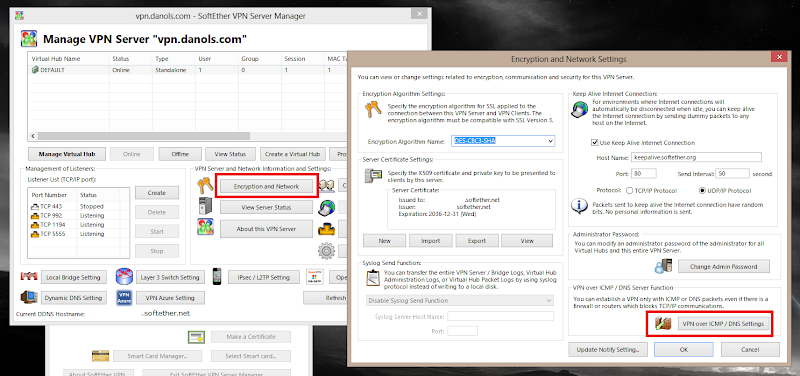
Task: Click the TCP 443 listener icon
Action: [35, 207]
